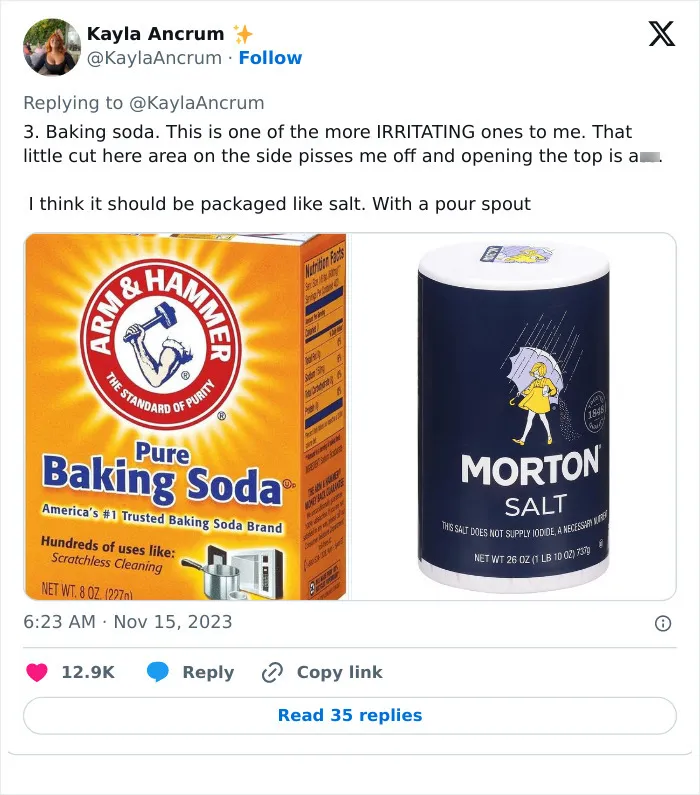
Task: Open the tweet info circle icon
Action: tap(663, 623)
